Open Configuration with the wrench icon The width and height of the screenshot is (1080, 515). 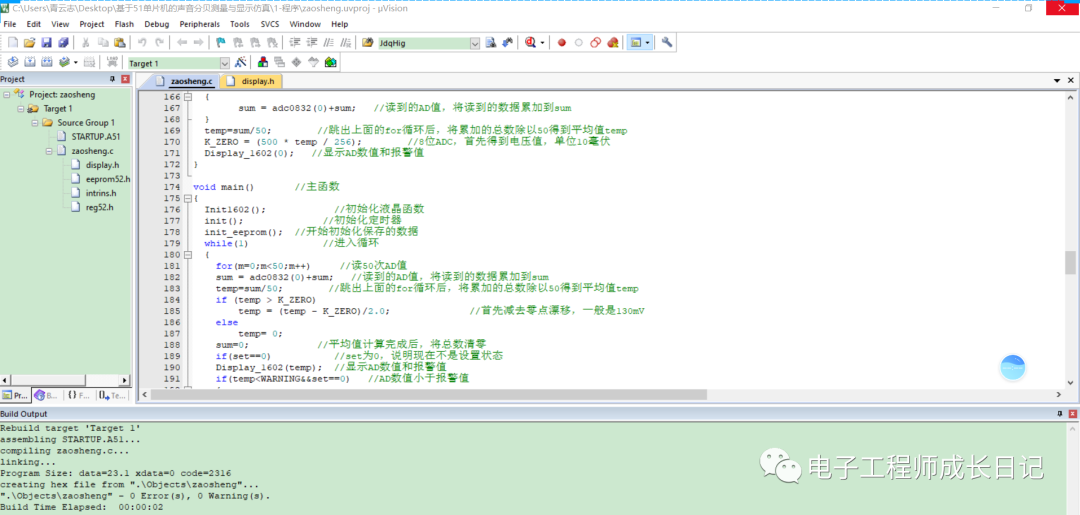667,42
